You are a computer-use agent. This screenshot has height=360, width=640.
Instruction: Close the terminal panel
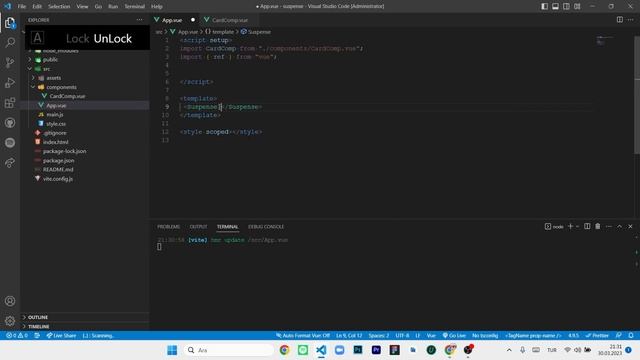(x=630, y=226)
